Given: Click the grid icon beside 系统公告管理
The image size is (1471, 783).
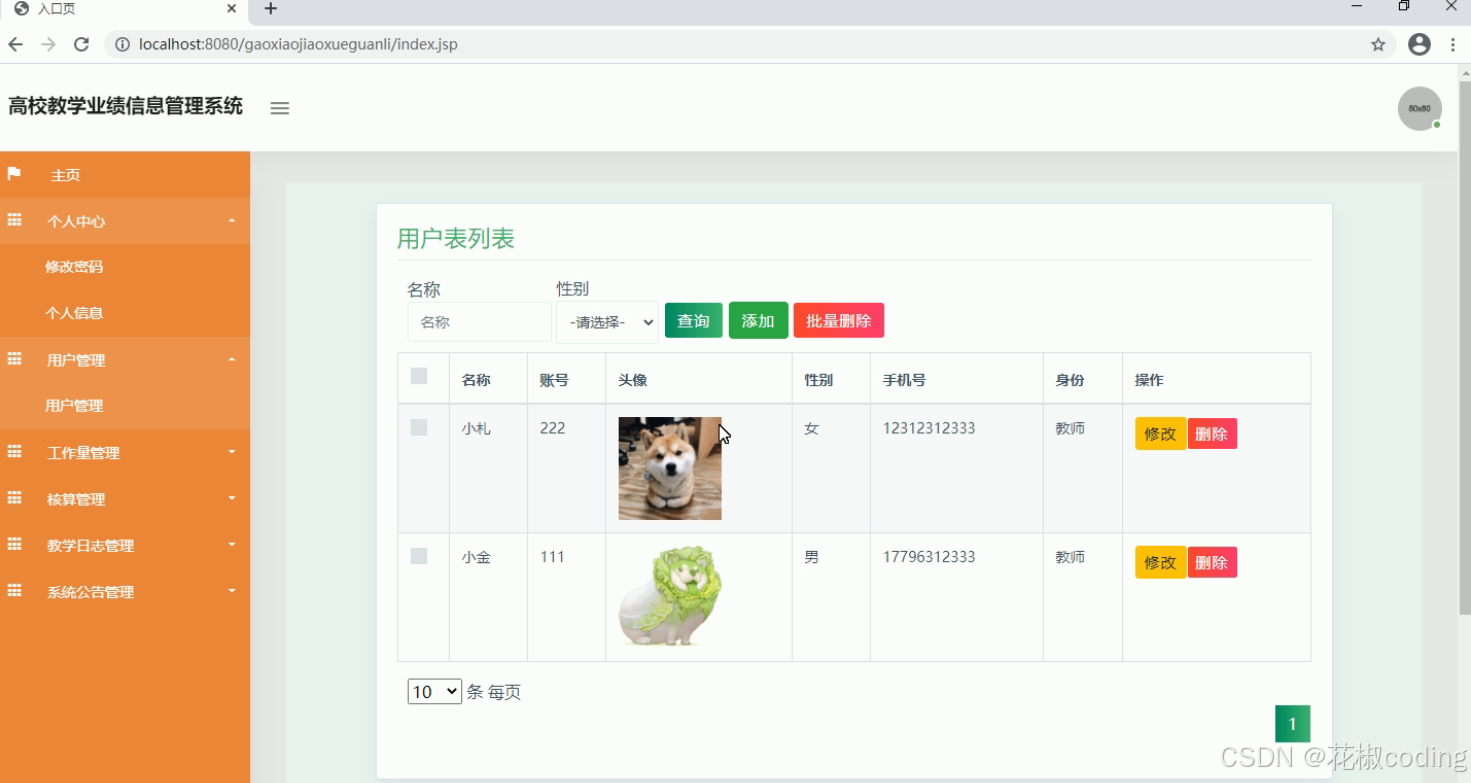Looking at the screenshot, I should 13,591.
